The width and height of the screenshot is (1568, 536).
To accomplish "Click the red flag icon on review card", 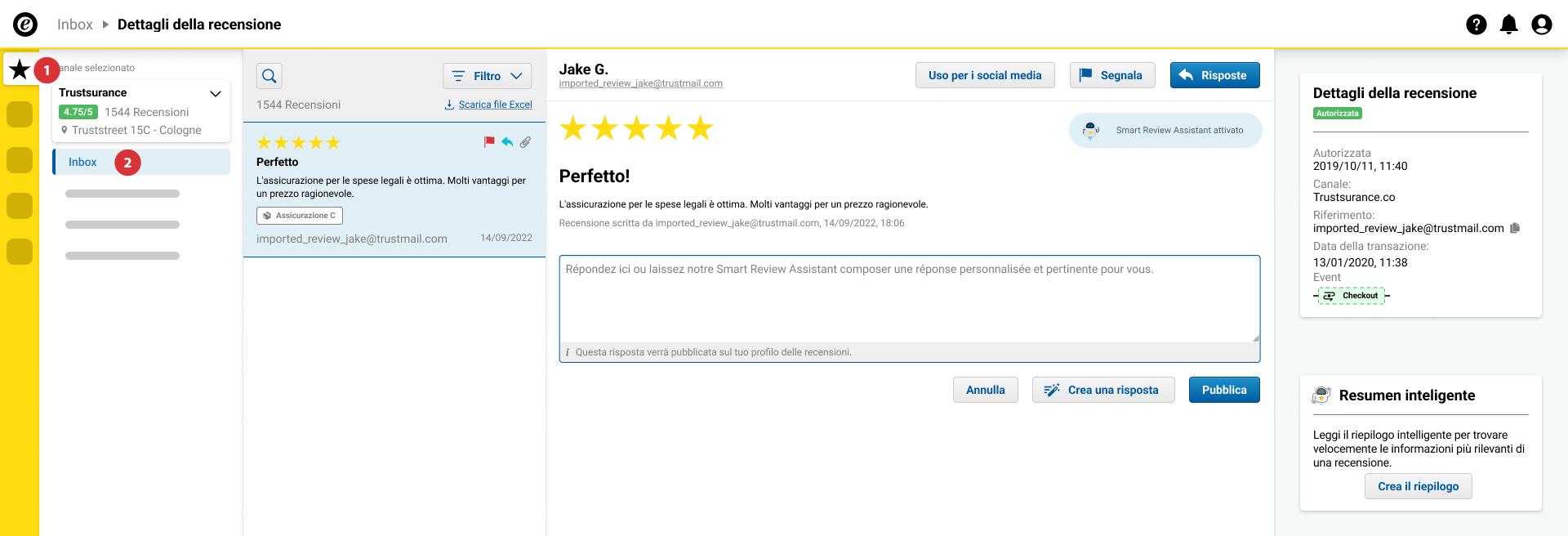I will [x=489, y=142].
